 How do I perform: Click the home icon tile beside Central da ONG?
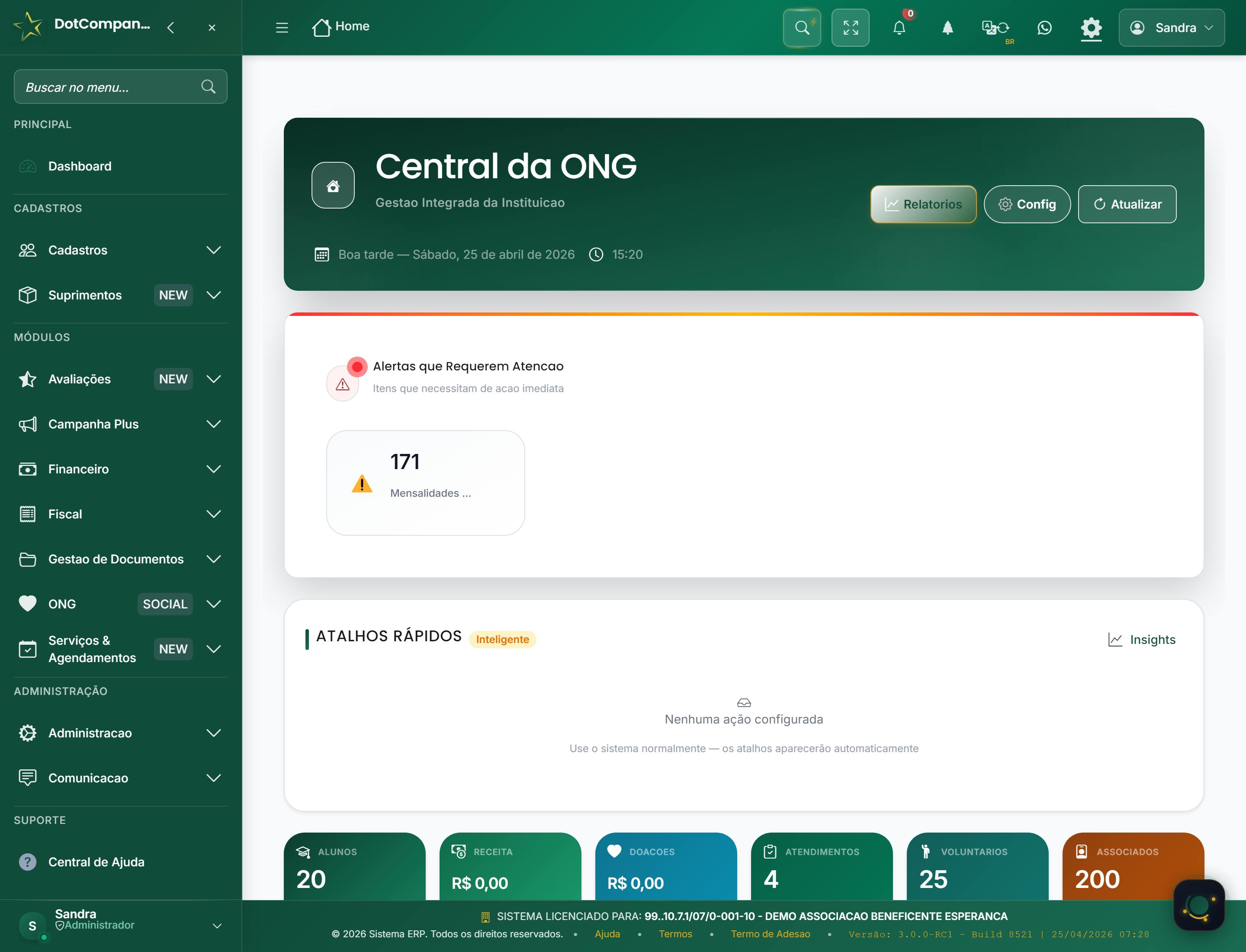pos(333,185)
